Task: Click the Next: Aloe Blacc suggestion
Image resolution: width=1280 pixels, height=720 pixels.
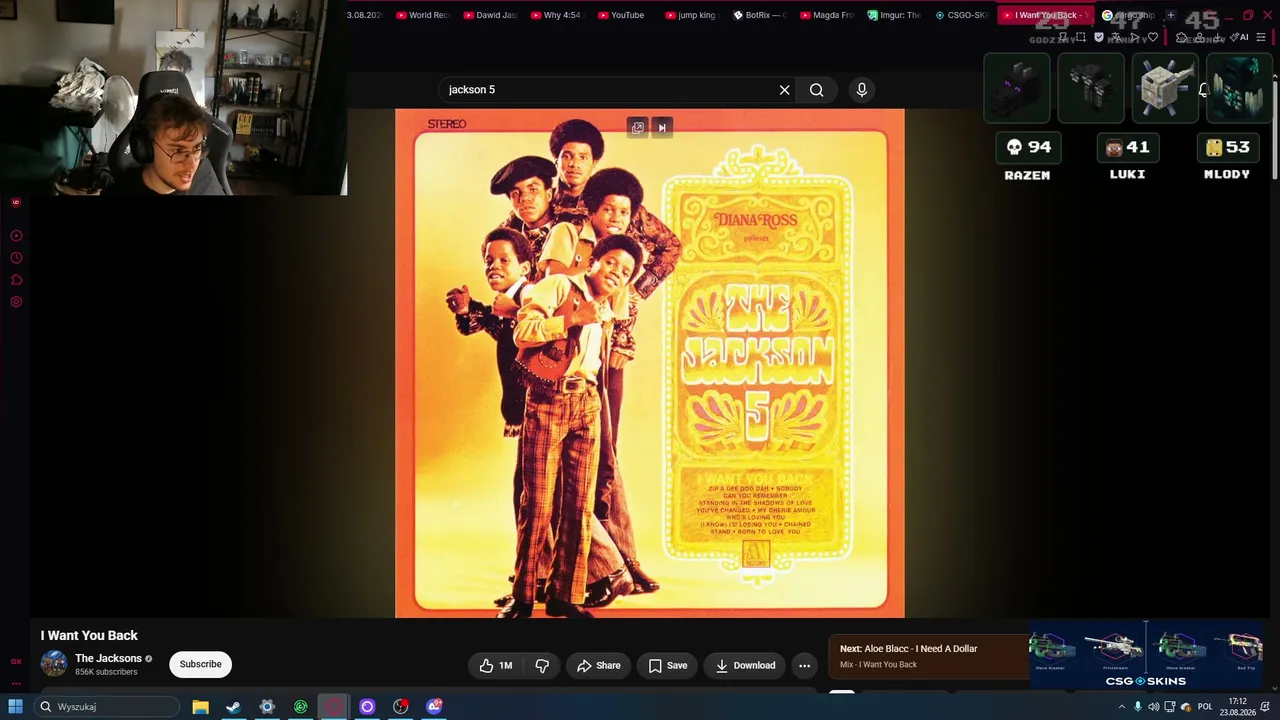Action: [928, 656]
